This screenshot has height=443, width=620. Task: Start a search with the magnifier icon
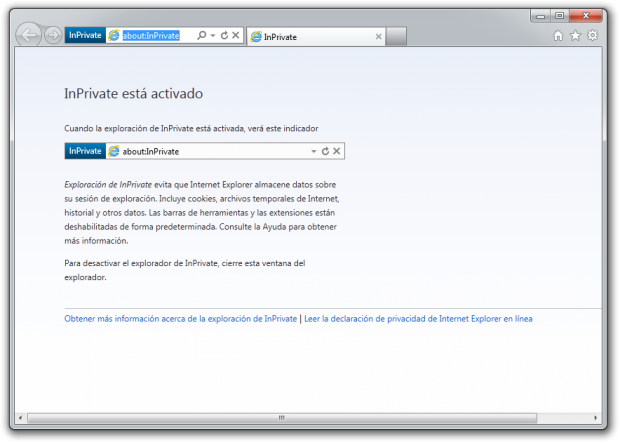tap(201, 35)
